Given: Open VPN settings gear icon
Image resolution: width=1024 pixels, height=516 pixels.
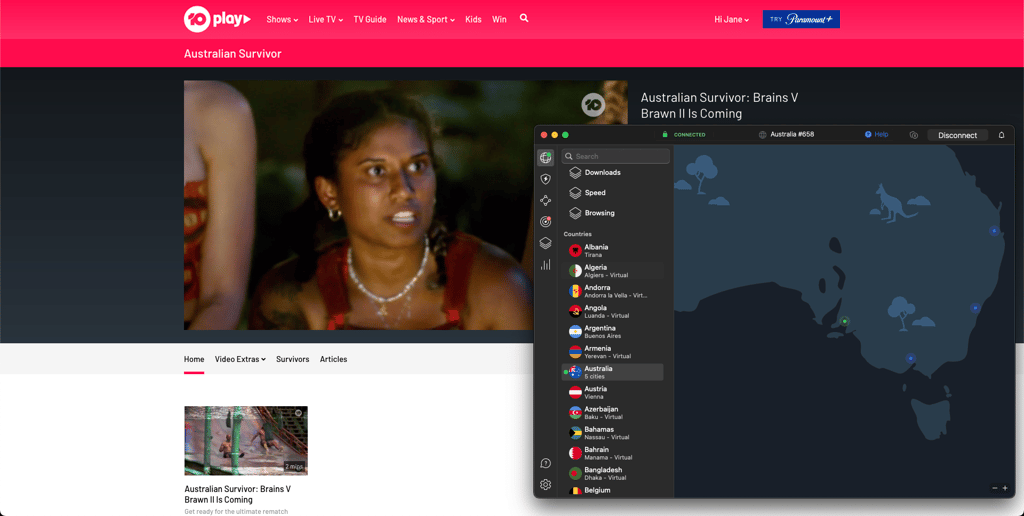Looking at the screenshot, I should [x=545, y=485].
